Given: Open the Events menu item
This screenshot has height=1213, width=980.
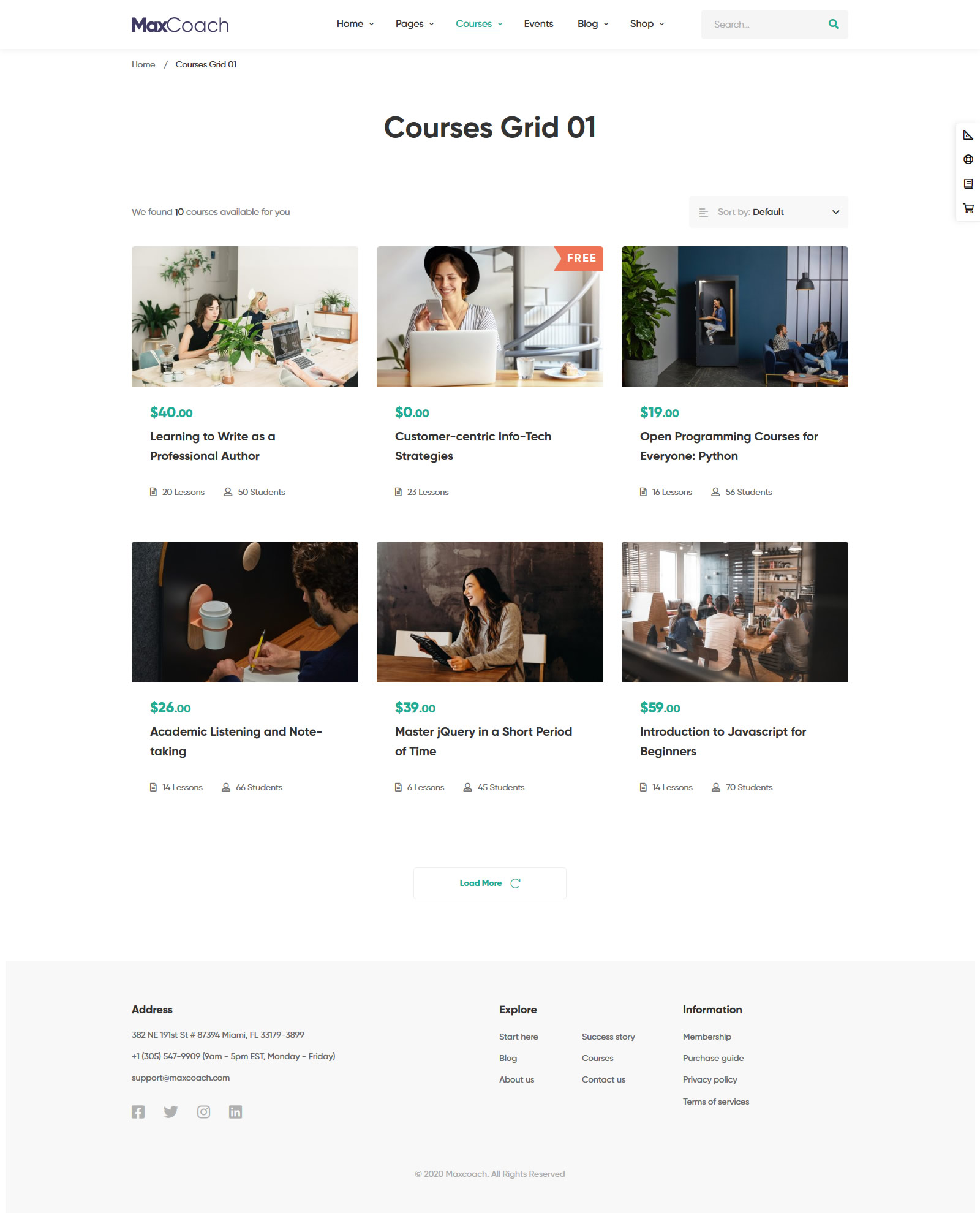Looking at the screenshot, I should 538,24.
